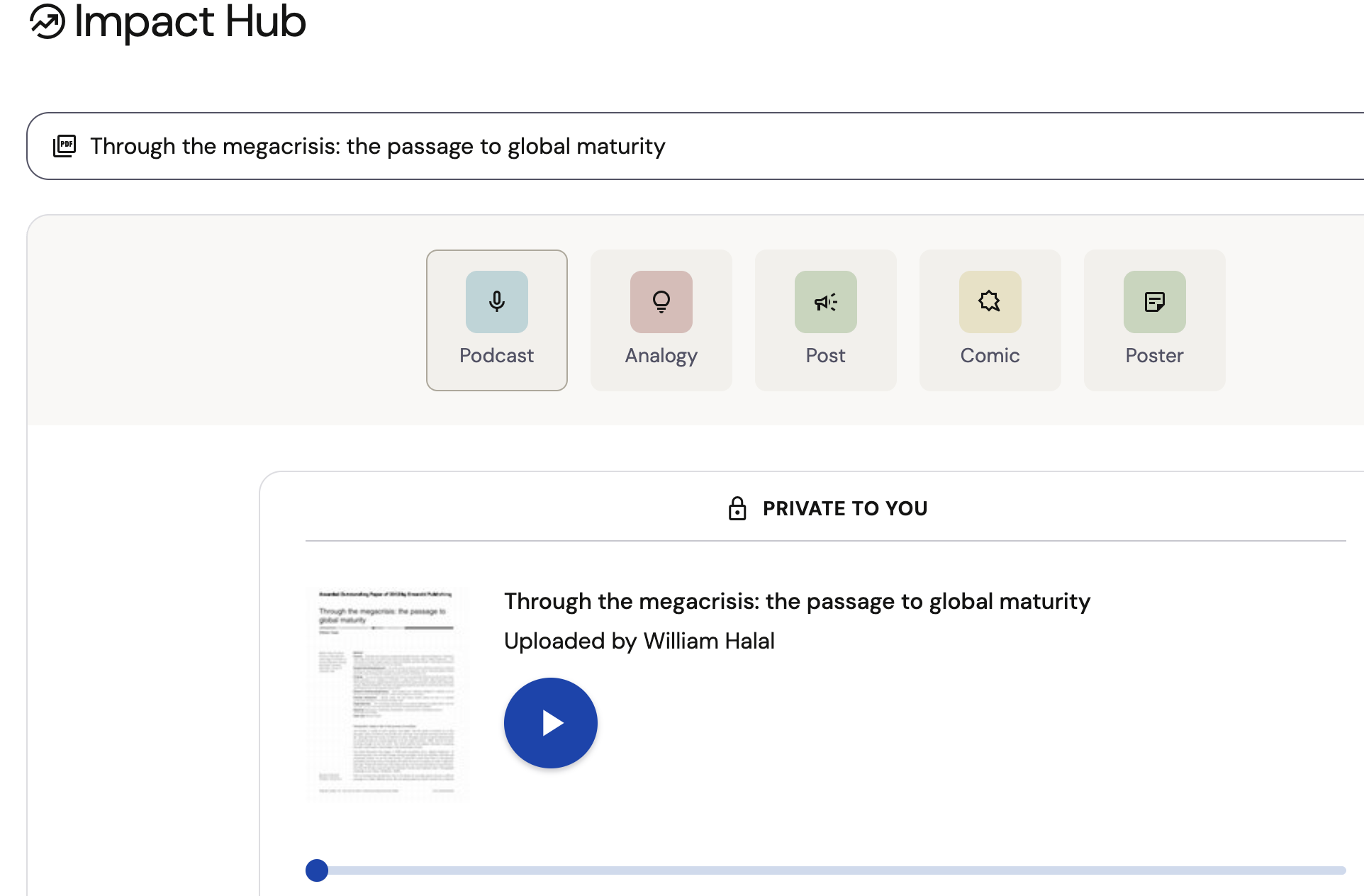Click the slider handle at track start
This screenshot has height=896, width=1364.
[x=317, y=870]
